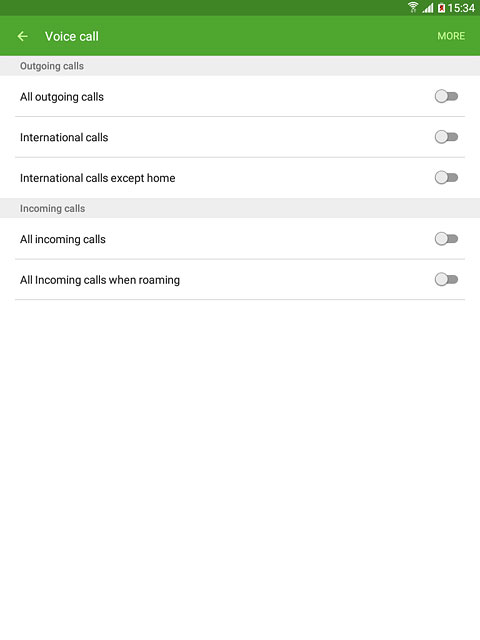Tap the 15:34 clock display
This screenshot has width=480, height=640.
[461, 8]
